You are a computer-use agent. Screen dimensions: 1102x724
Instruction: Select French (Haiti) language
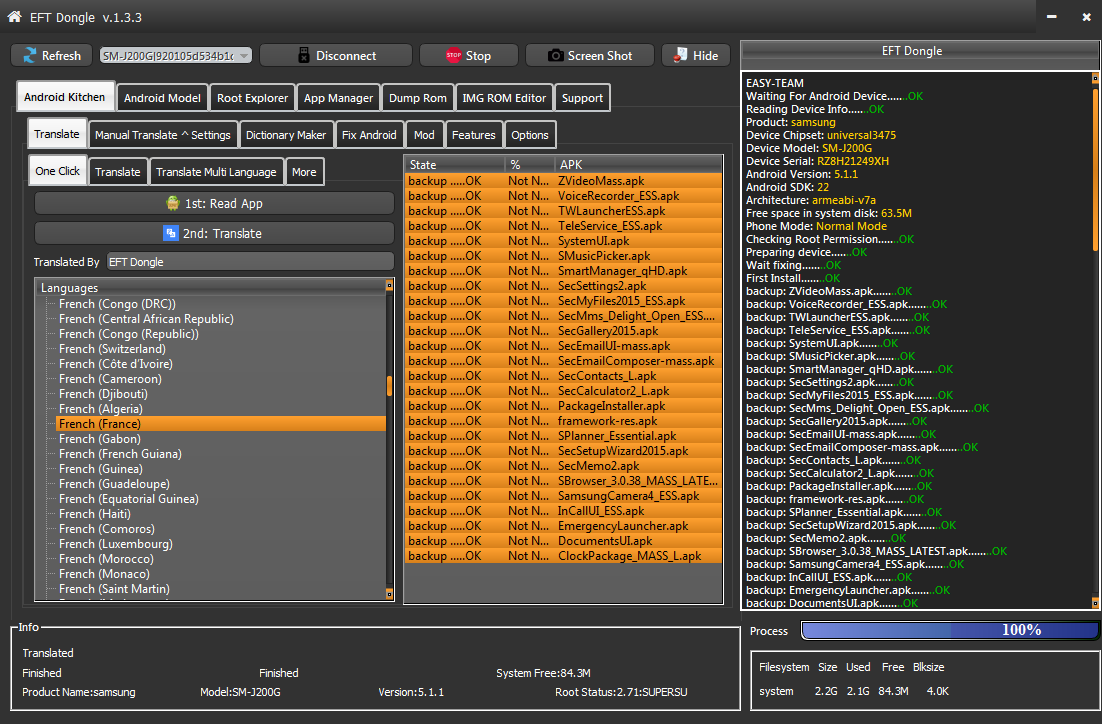point(95,514)
